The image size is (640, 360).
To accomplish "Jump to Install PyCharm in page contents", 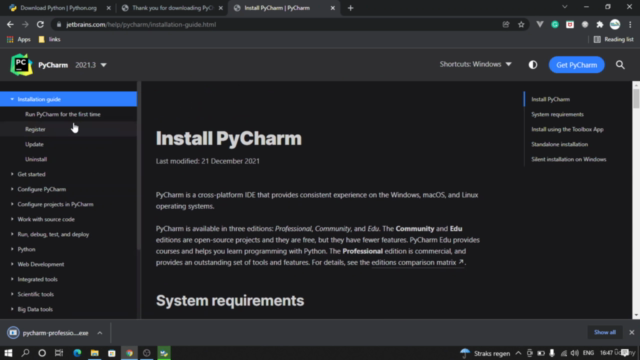I will coord(550,99).
